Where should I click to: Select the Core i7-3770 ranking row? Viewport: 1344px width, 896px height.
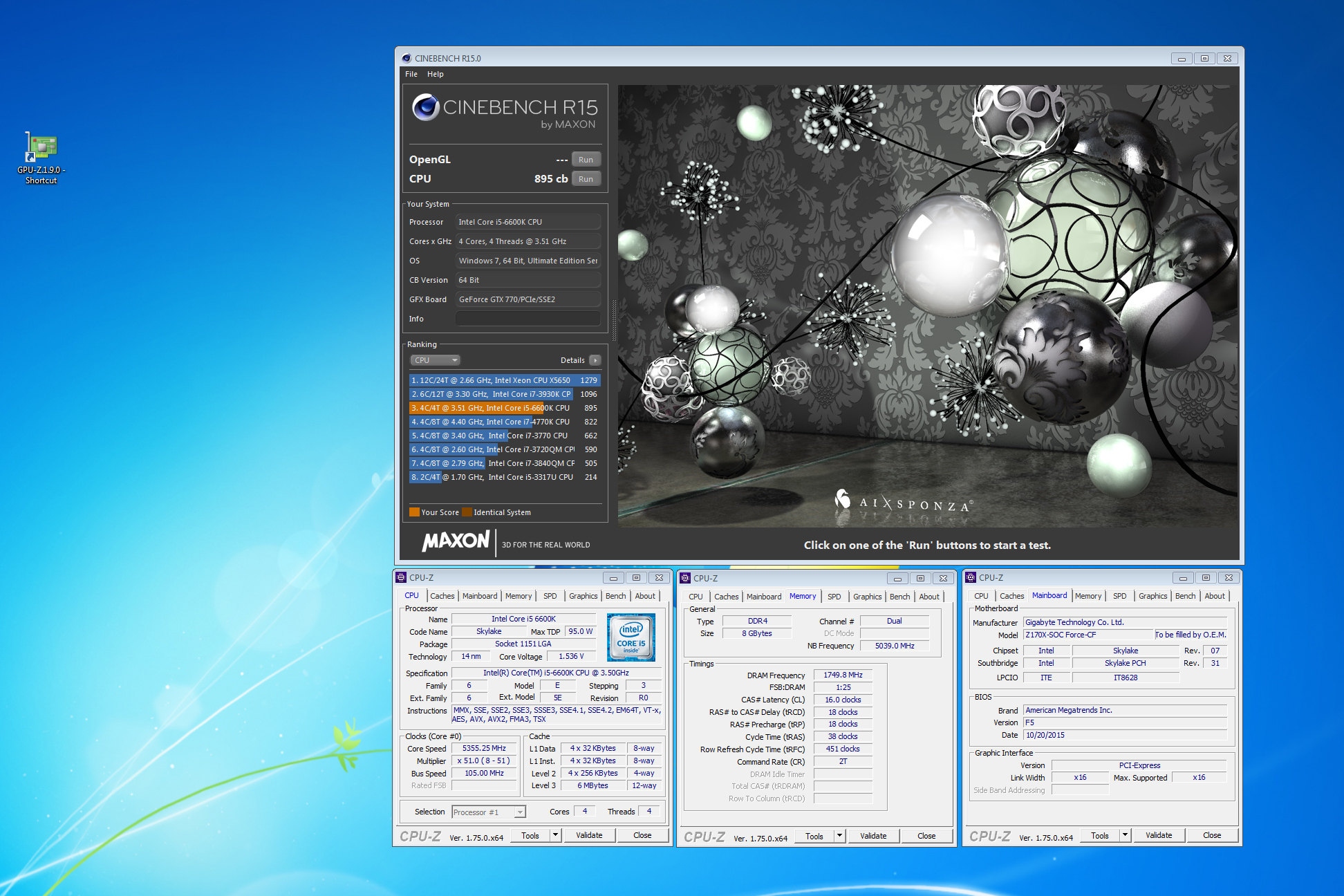(x=504, y=436)
